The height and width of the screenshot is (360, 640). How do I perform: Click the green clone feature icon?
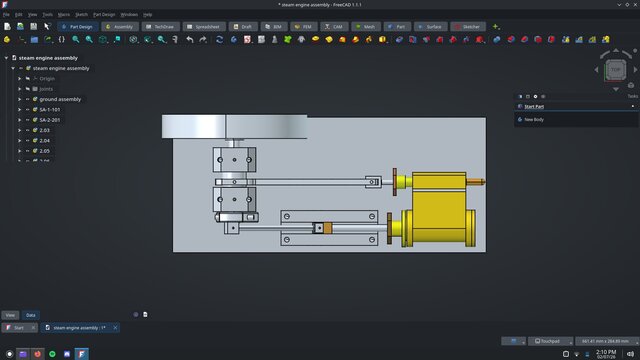click(288, 40)
